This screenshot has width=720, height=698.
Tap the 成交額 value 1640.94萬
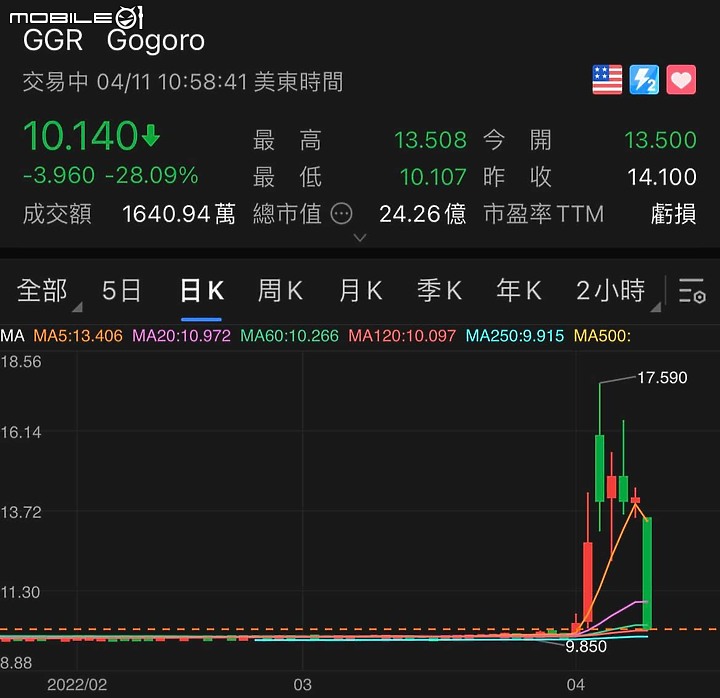click(179, 214)
